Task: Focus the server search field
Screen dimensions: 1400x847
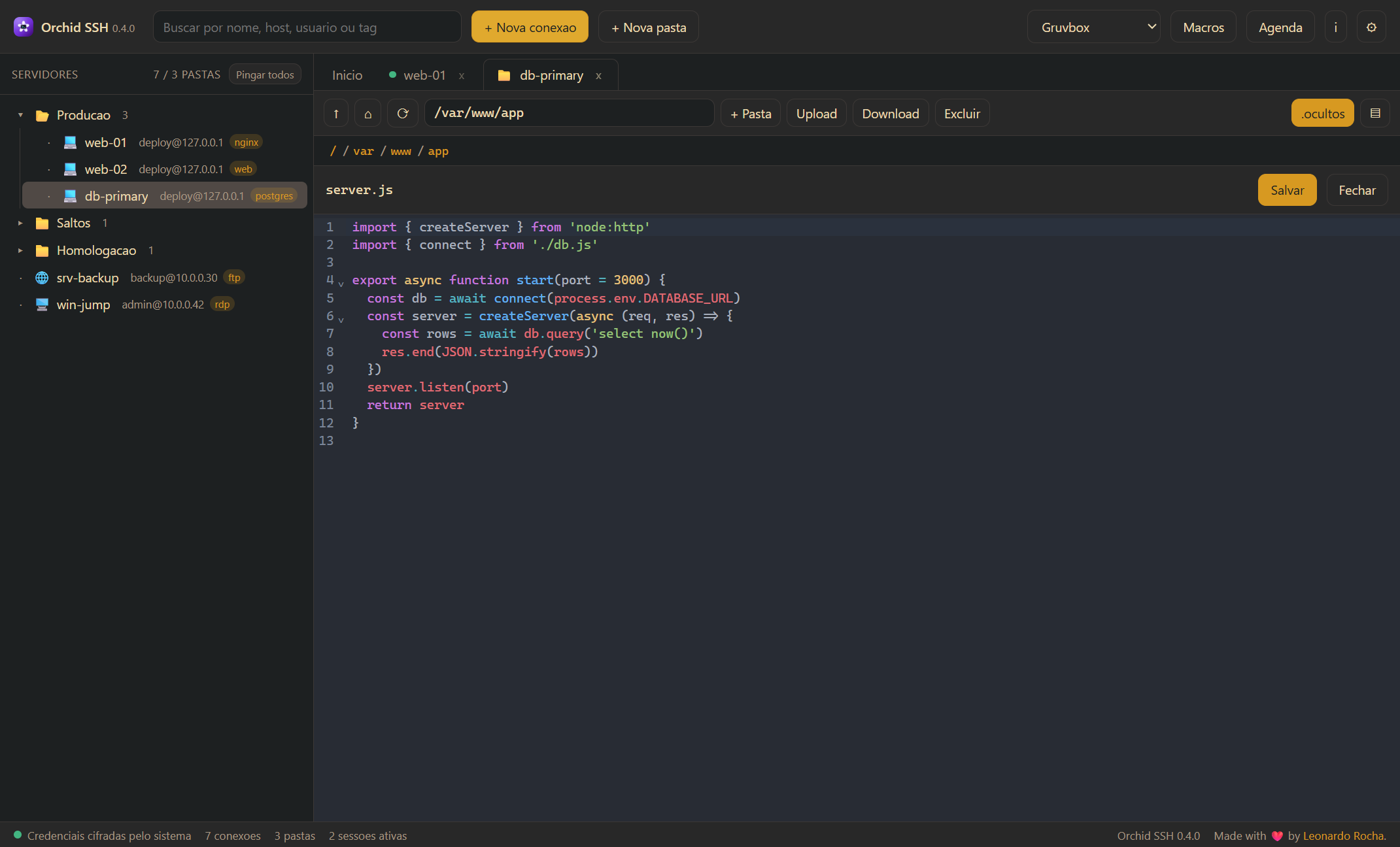Action: [x=307, y=27]
